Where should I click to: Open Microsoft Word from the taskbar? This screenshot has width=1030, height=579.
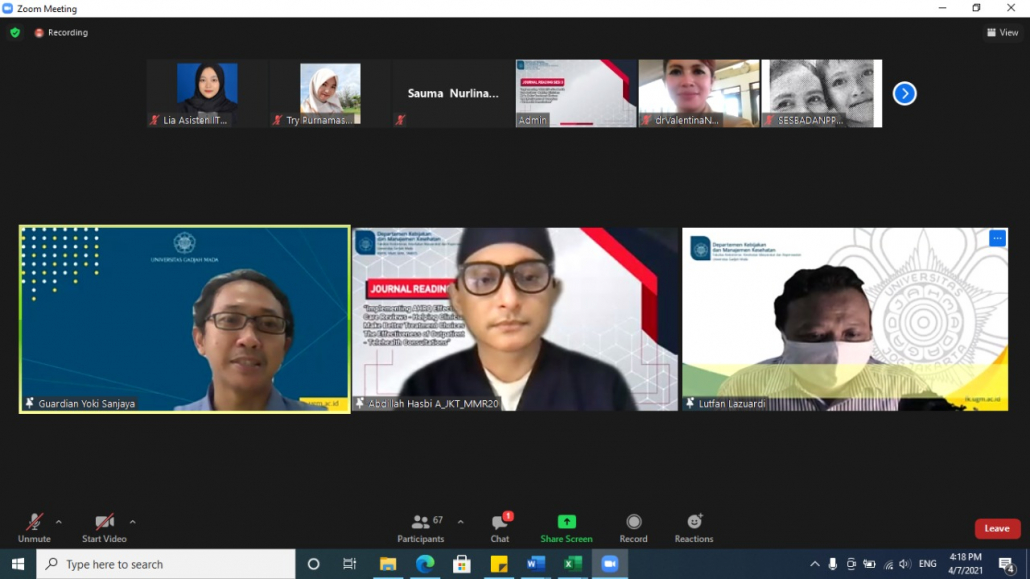pos(535,564)
